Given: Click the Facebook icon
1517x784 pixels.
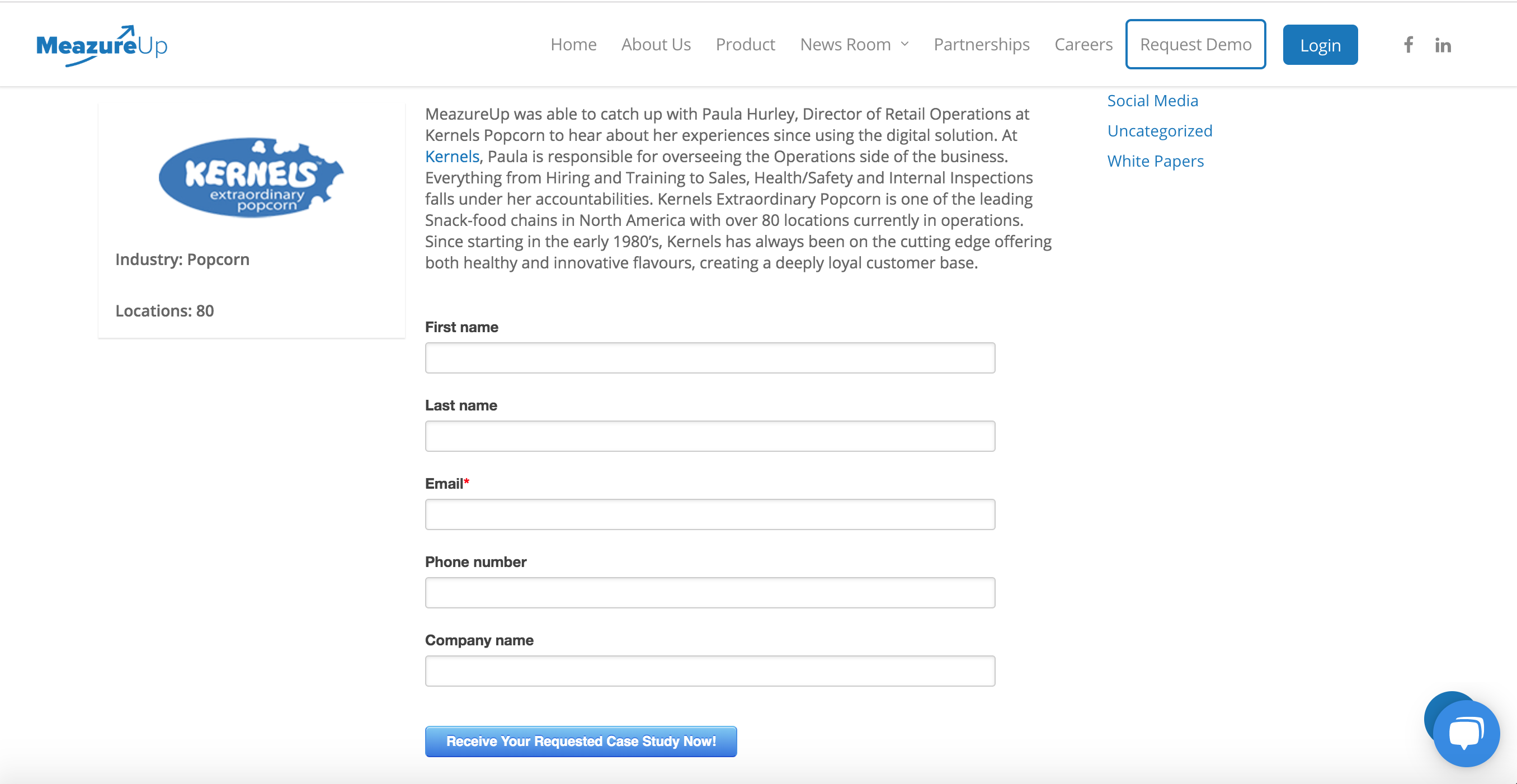Looking at the screenshot, I should (x=1407, y=44).
